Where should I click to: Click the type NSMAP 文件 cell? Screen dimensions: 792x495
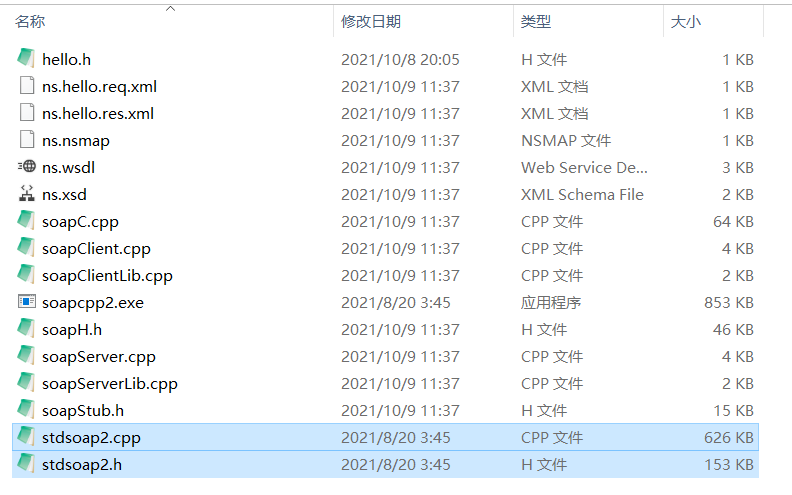pos(566,141)
